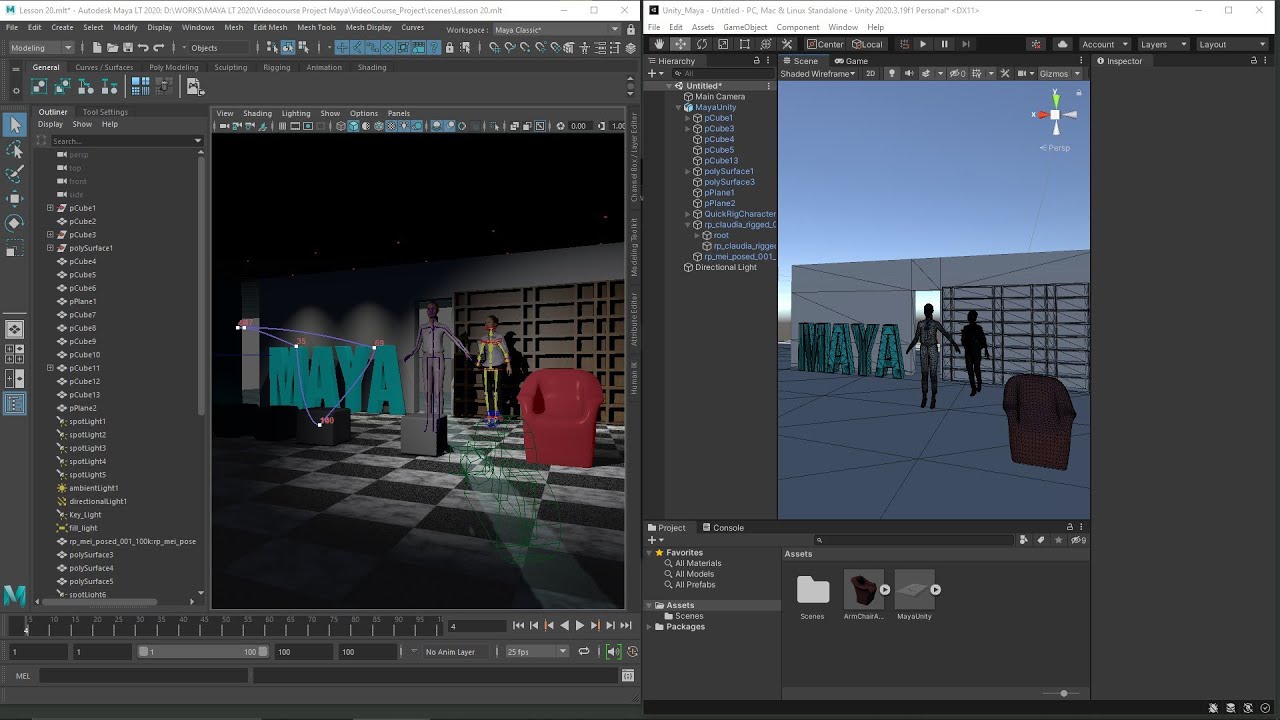The image size is (1280, 720).
Task: Adjust Unity's asset icon size slider
Action: click(1064, 693)
